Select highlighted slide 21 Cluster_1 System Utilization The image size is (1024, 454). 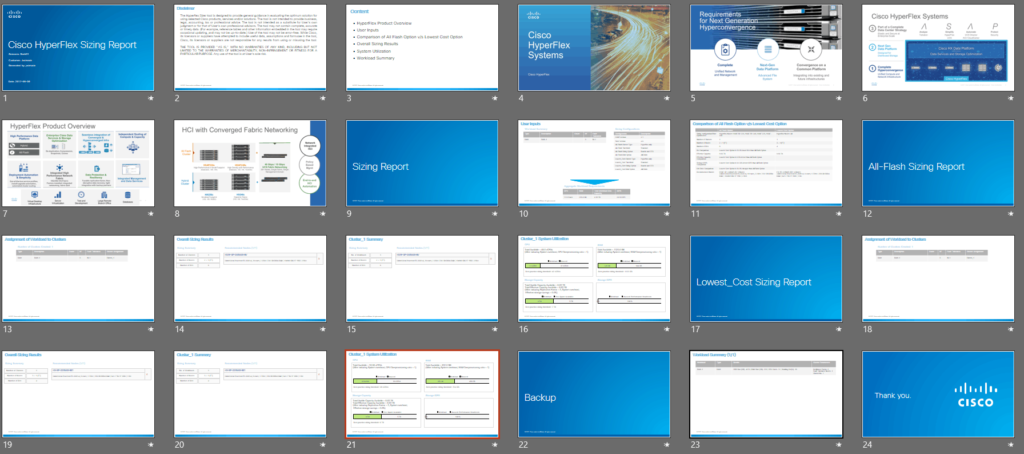[x=423, y=395]
